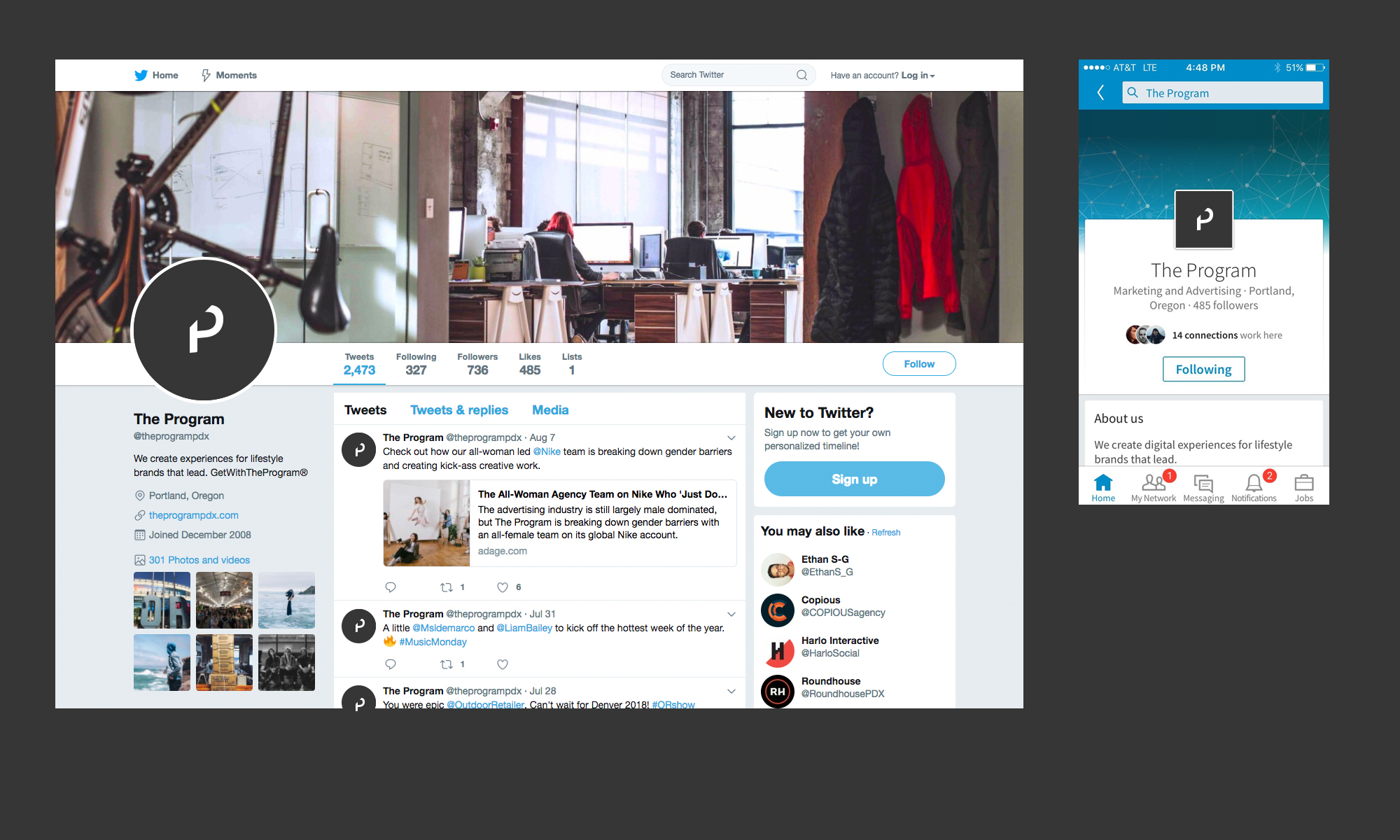The image size is (1400, 840).
Task: Open the #MusicMonday hashtag
Action: tap(433, 642)
